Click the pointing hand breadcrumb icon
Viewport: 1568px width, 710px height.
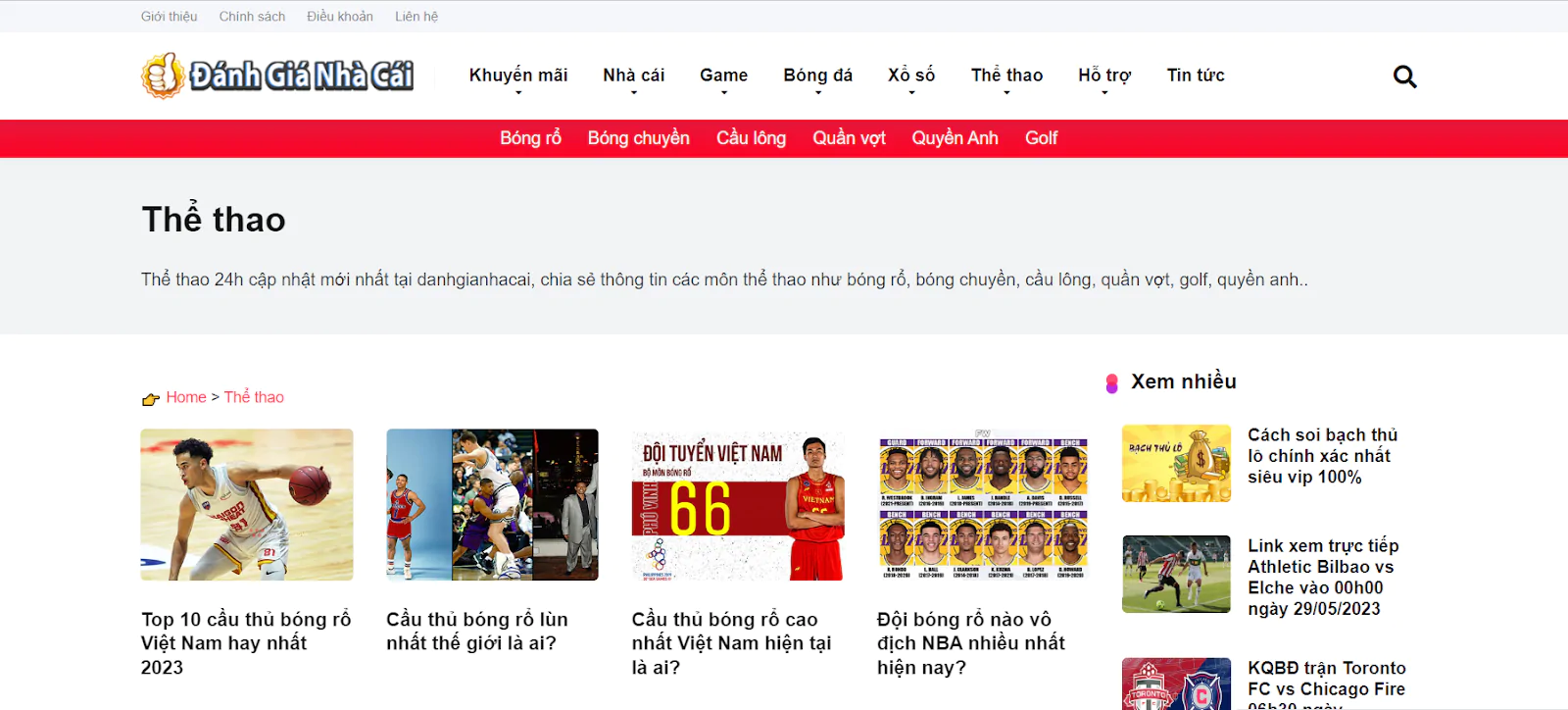150,399
